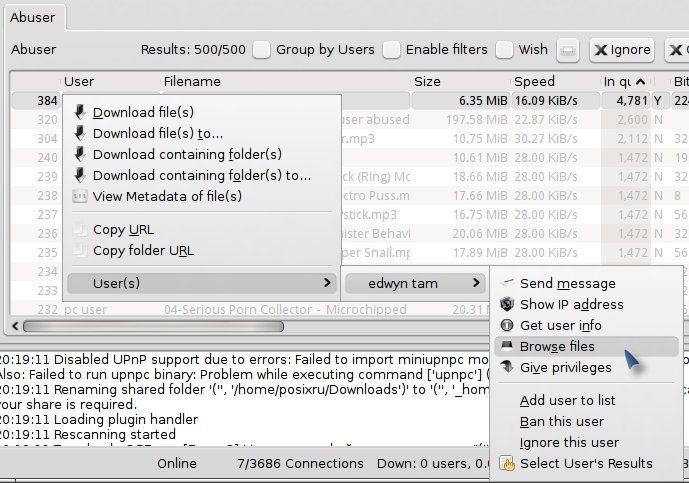This screenshot has height=483, width=689.
Task: Select result row 384 with 6.35 MiB
Action: click(349, 101)
